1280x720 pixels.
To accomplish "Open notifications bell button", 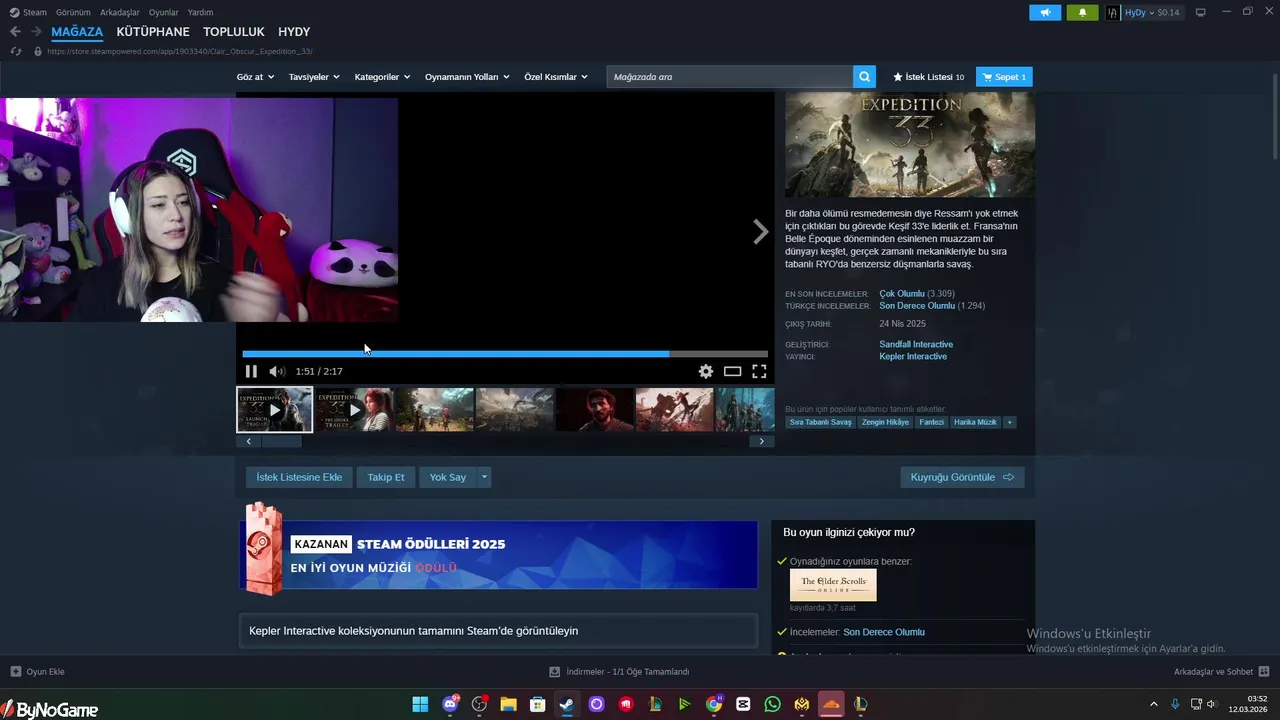I will [x=1082, y=12].
